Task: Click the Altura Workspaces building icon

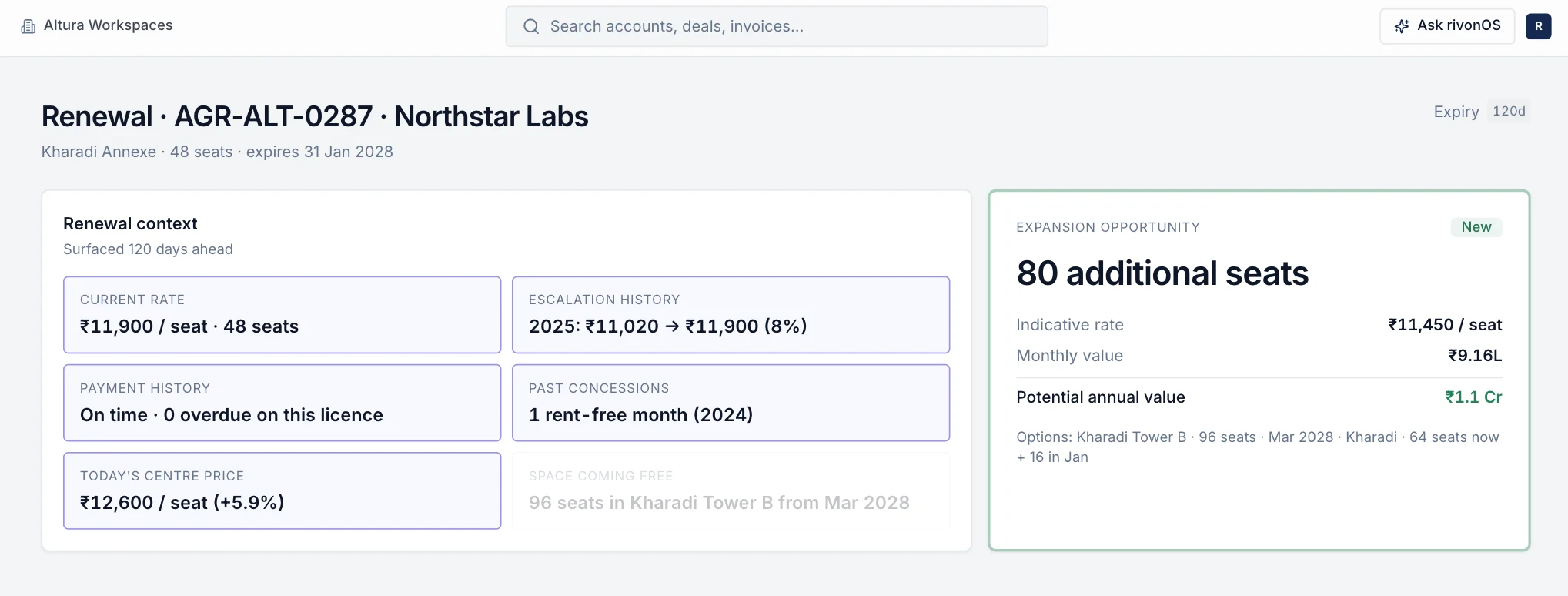Action: tap(28, 26)
